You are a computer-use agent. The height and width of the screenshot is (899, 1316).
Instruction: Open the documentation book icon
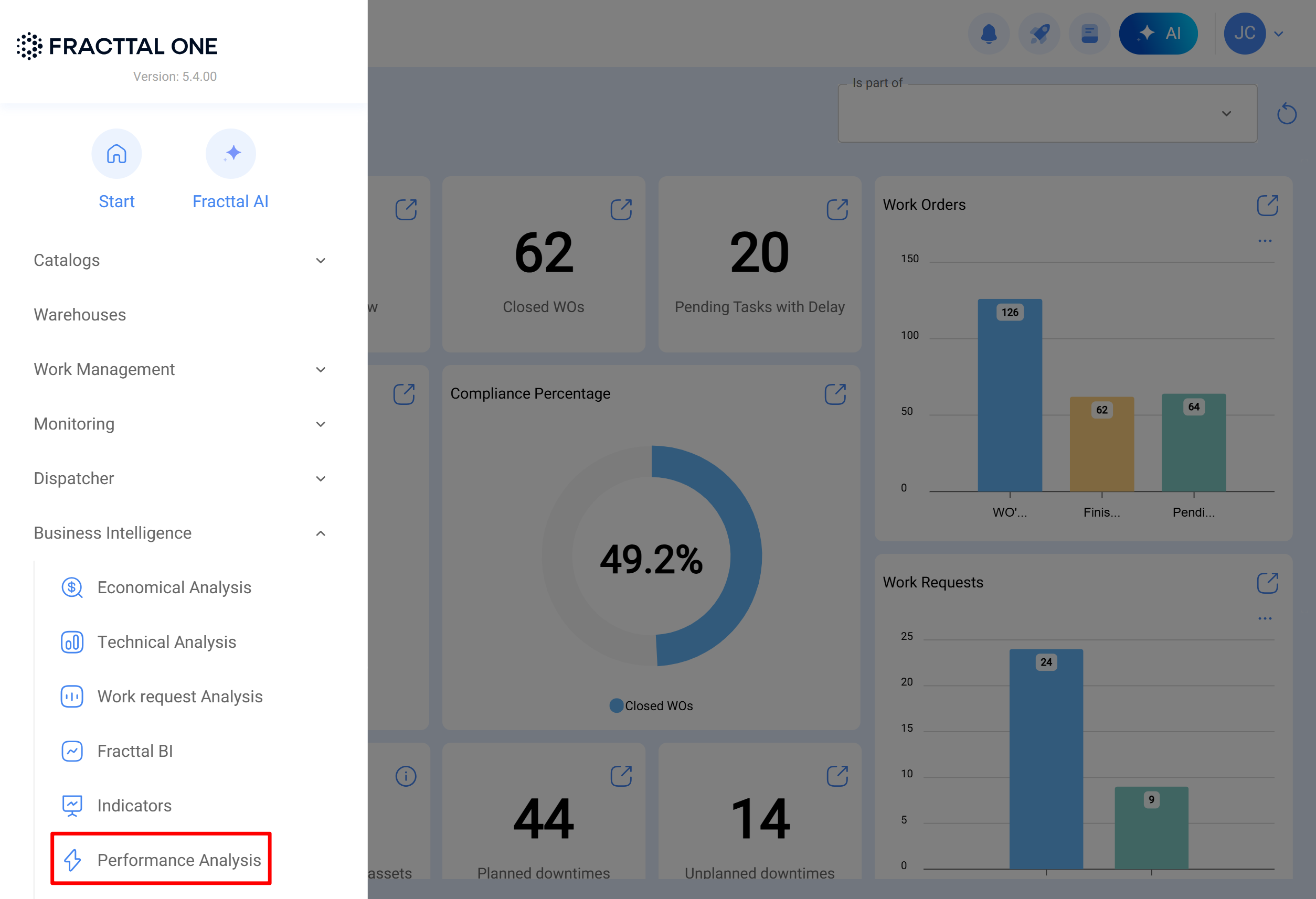(x=1089, y=34)
